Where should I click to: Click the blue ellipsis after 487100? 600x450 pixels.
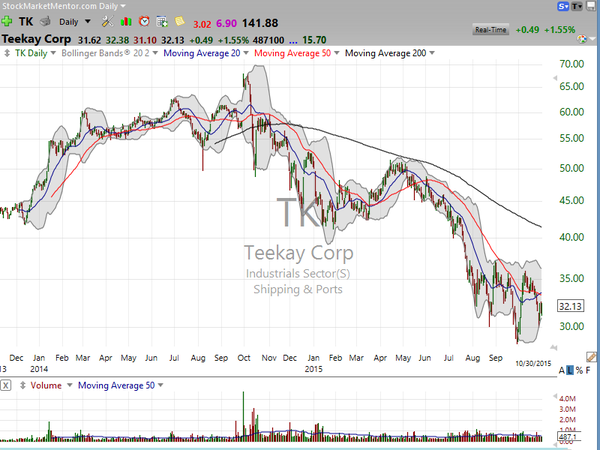point(293,41)
